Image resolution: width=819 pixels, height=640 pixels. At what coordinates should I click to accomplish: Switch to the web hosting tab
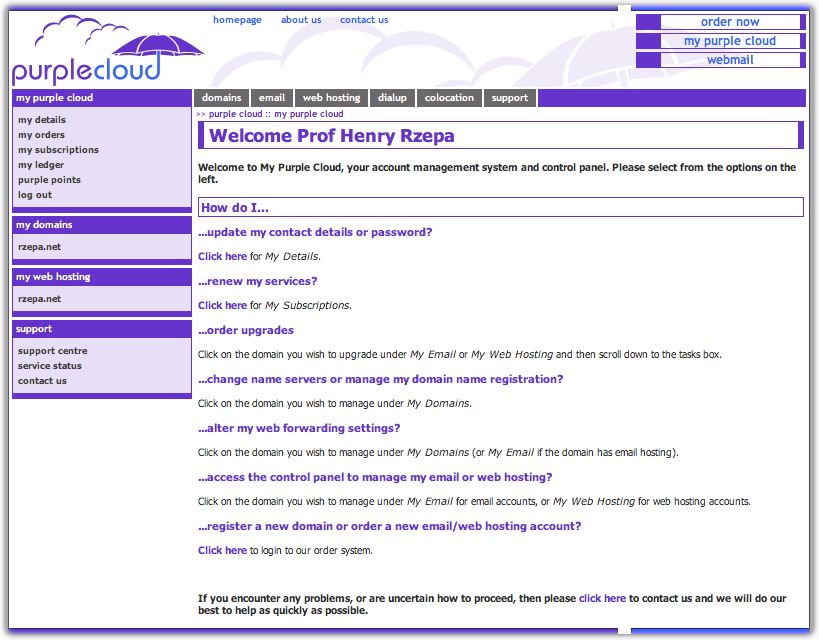(x=331, y=98)
